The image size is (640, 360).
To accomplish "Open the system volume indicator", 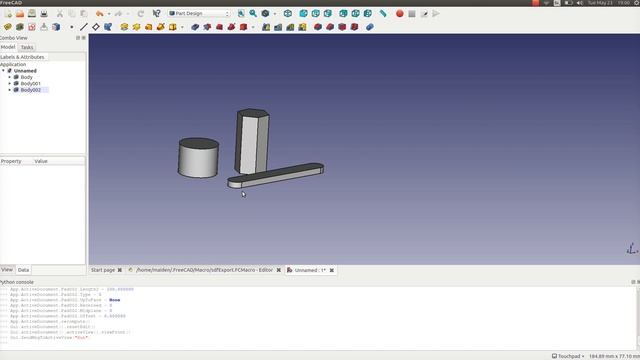I will click(x=580, y=3).
